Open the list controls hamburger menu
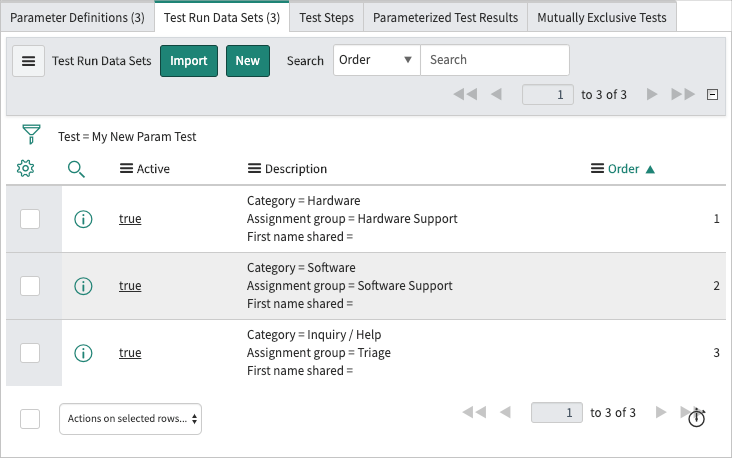This screenshot has width=732, height=458. pos(28,61)
